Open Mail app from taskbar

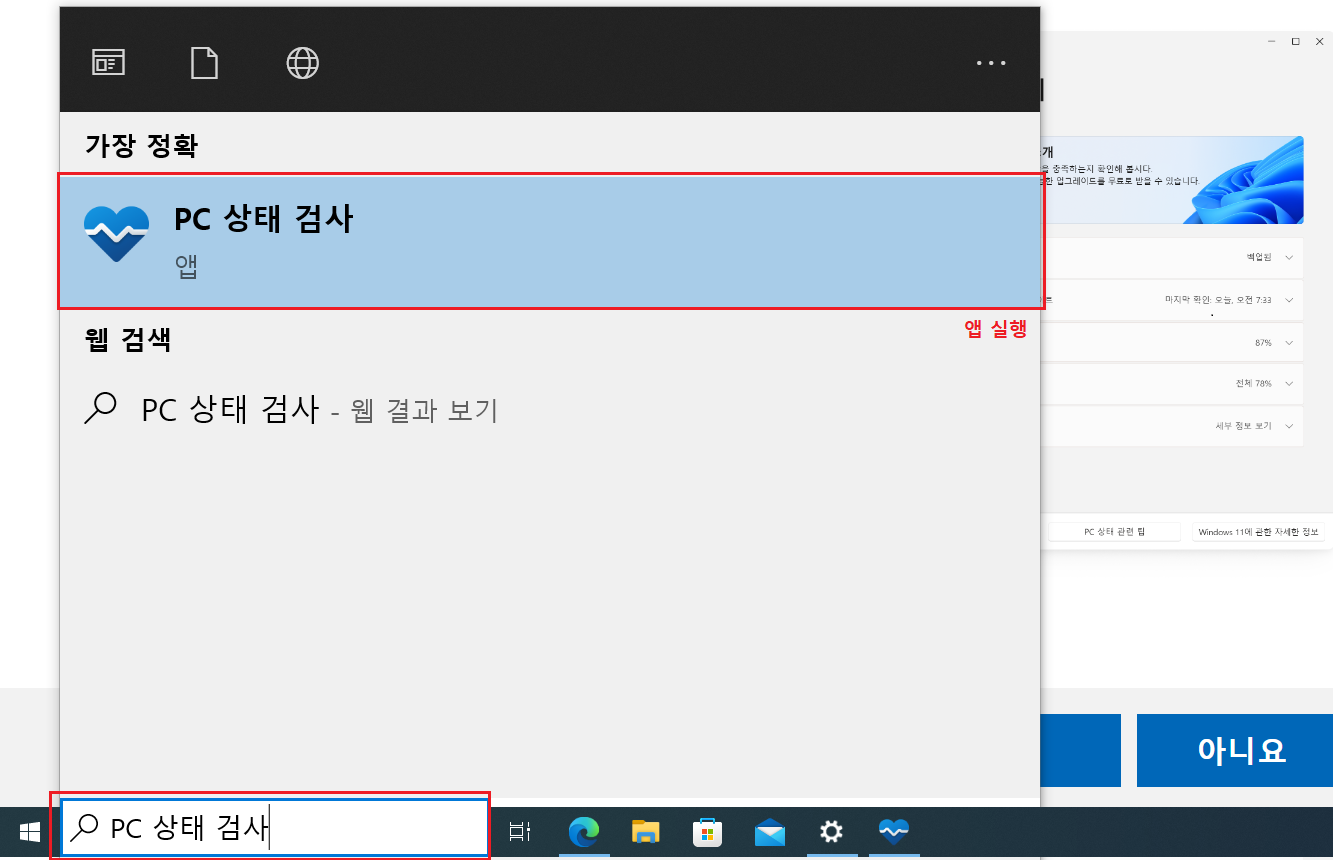770,831
